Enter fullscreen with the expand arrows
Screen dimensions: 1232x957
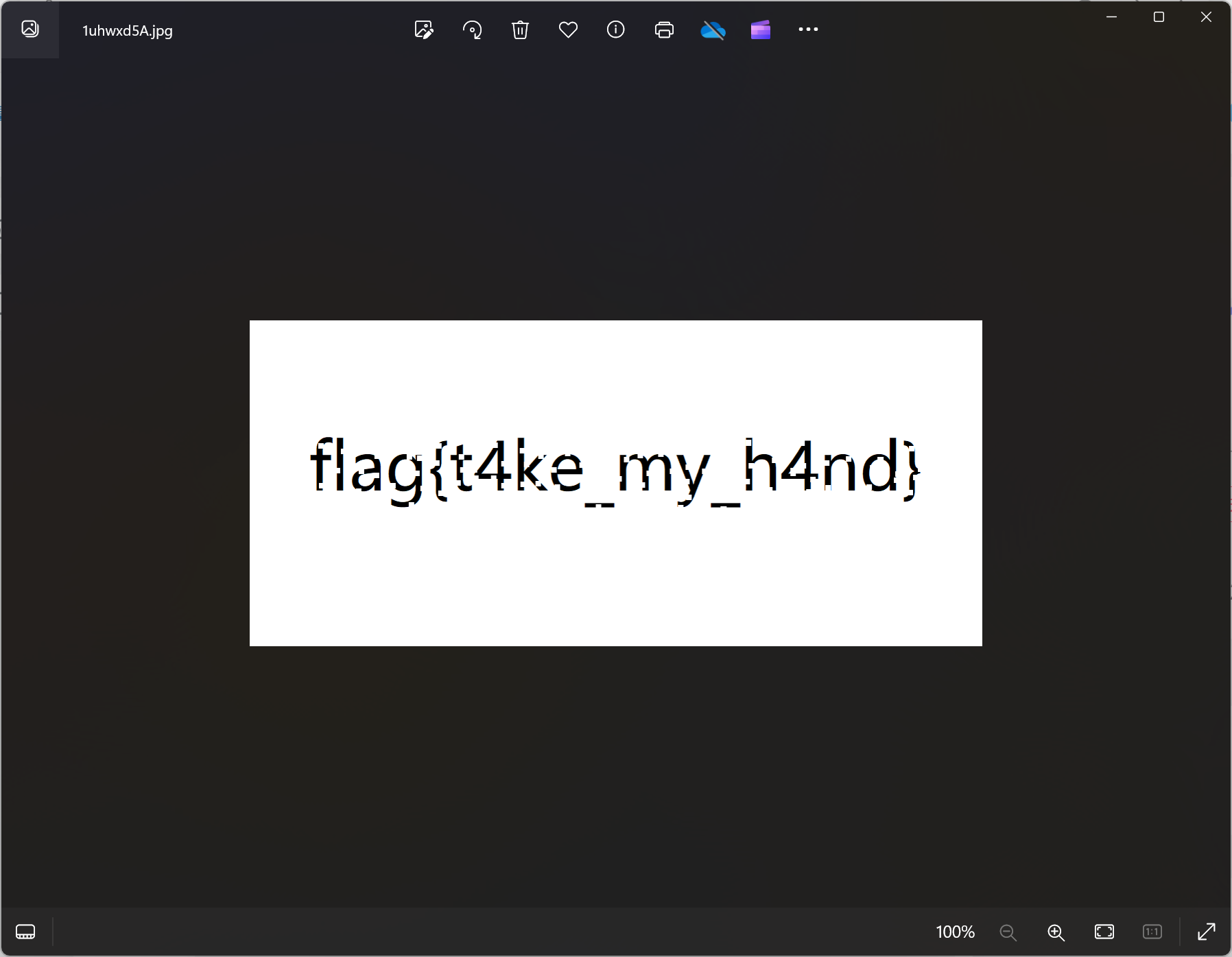(x=1206, y=932)
